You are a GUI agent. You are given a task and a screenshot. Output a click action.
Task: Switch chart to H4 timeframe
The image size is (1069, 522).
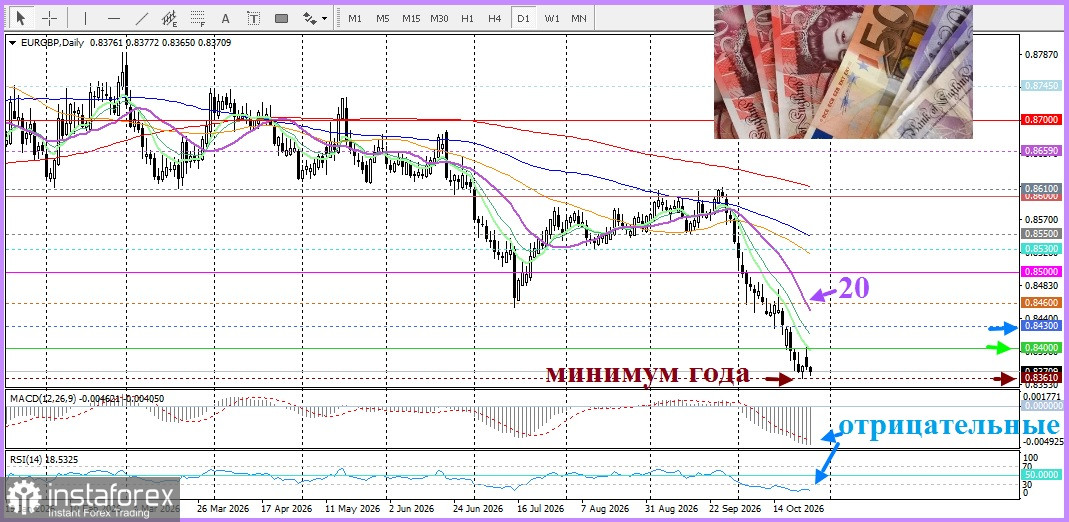tap(495, 18)
